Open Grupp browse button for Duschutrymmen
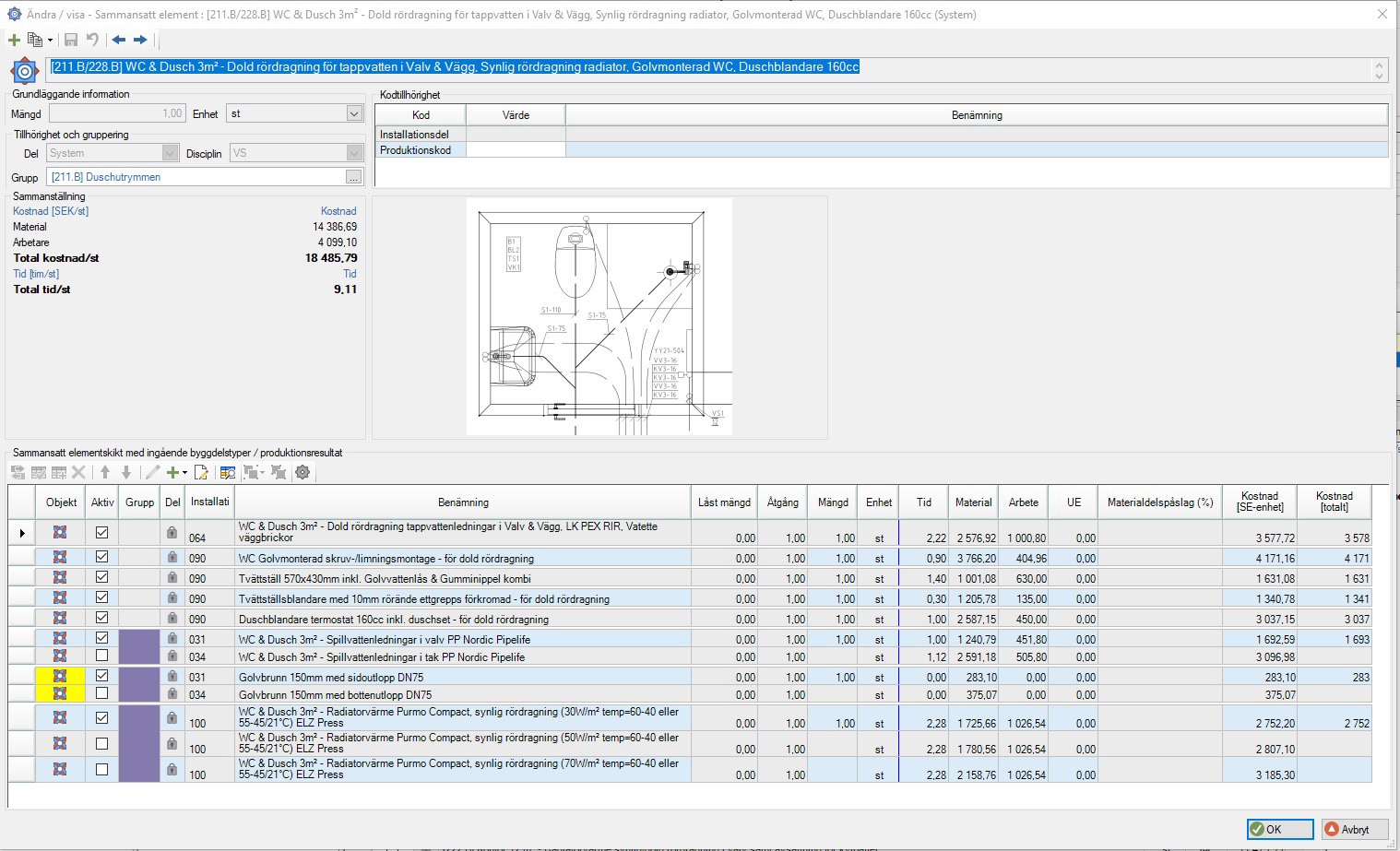The height and width of the screenshot is (851, 1400). click(x=353, y=177)
